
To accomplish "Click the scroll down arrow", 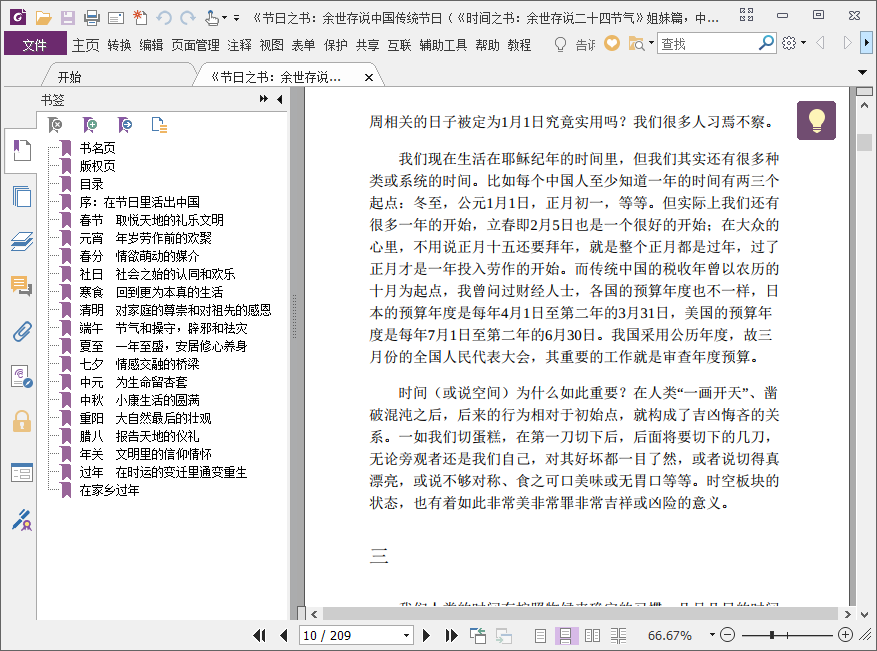I will coord(864,614).
